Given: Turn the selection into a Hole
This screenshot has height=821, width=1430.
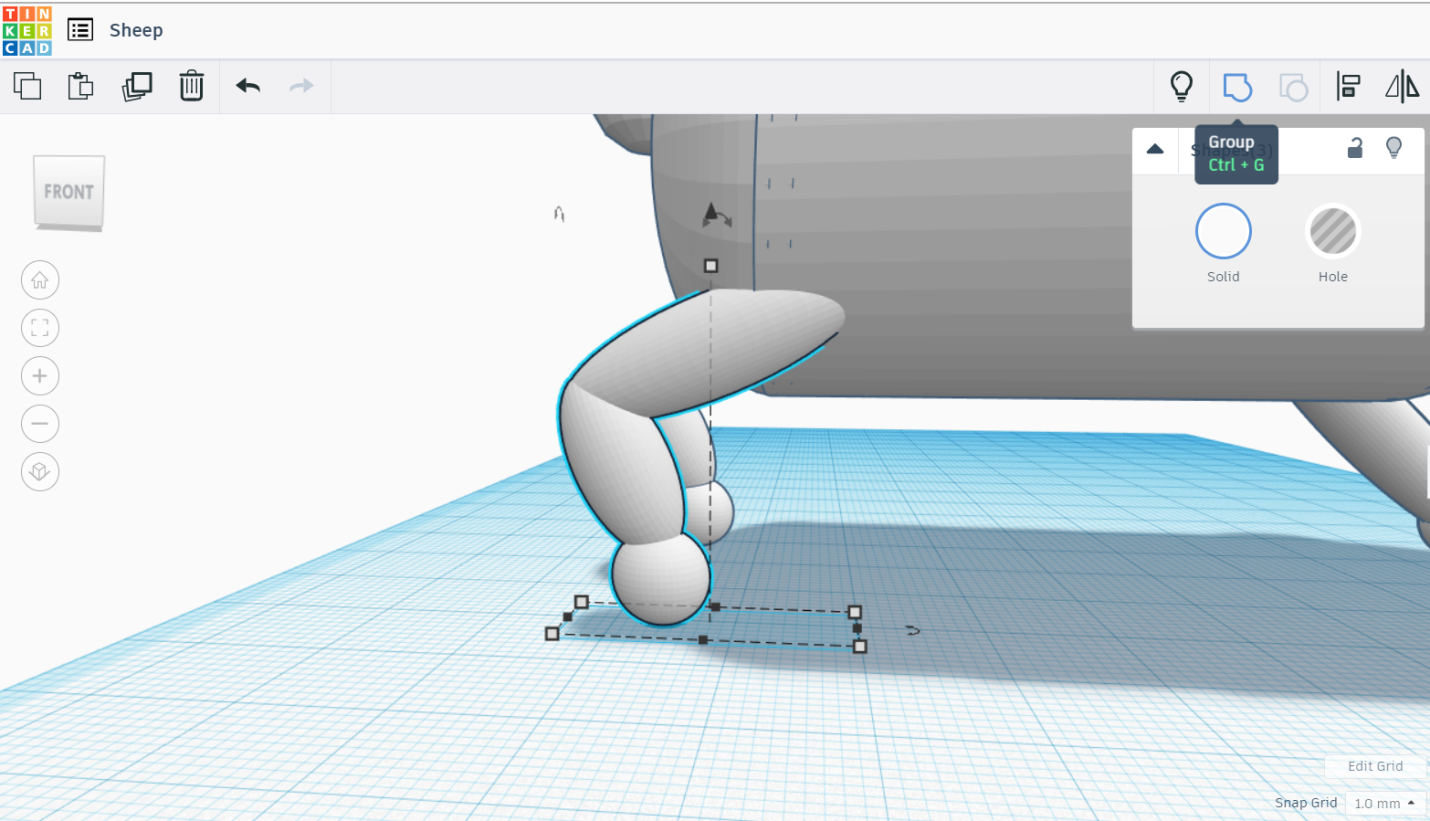Looking at the screenshot, I should tap(1333, 231).
